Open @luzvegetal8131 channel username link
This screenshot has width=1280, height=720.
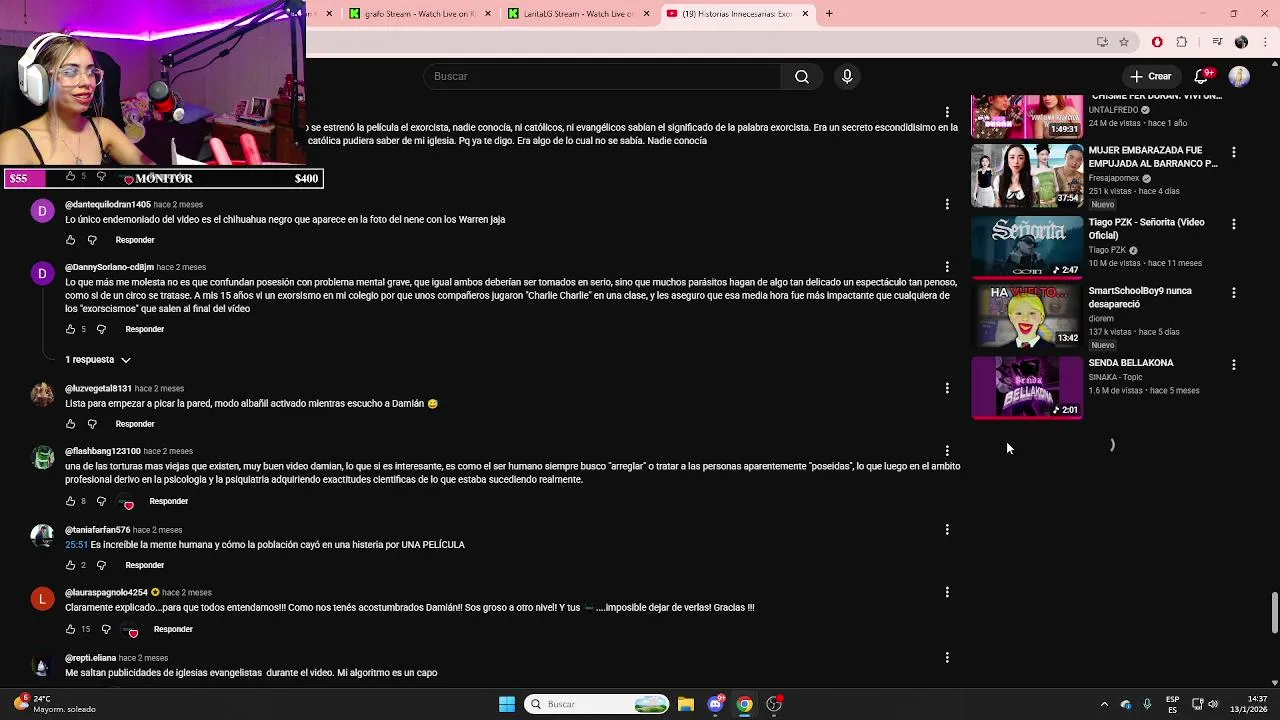[x=98, y=388]
